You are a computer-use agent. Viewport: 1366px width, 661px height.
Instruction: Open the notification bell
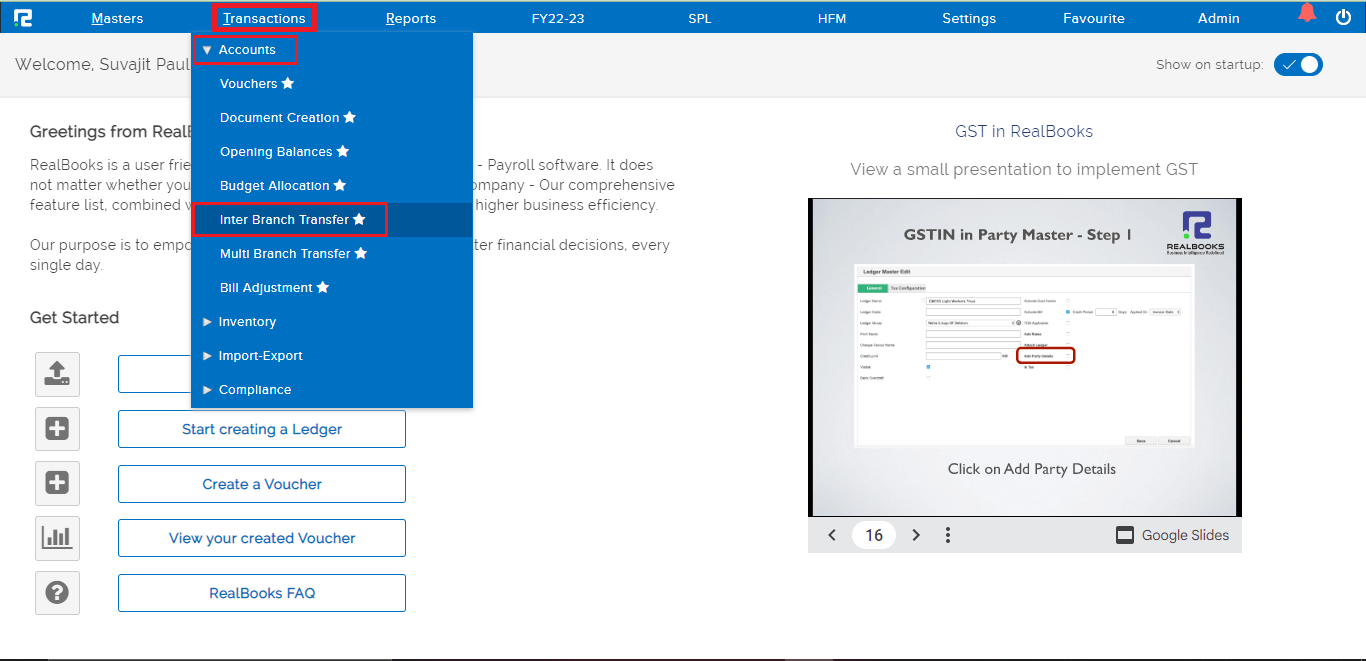(1307, 14)
